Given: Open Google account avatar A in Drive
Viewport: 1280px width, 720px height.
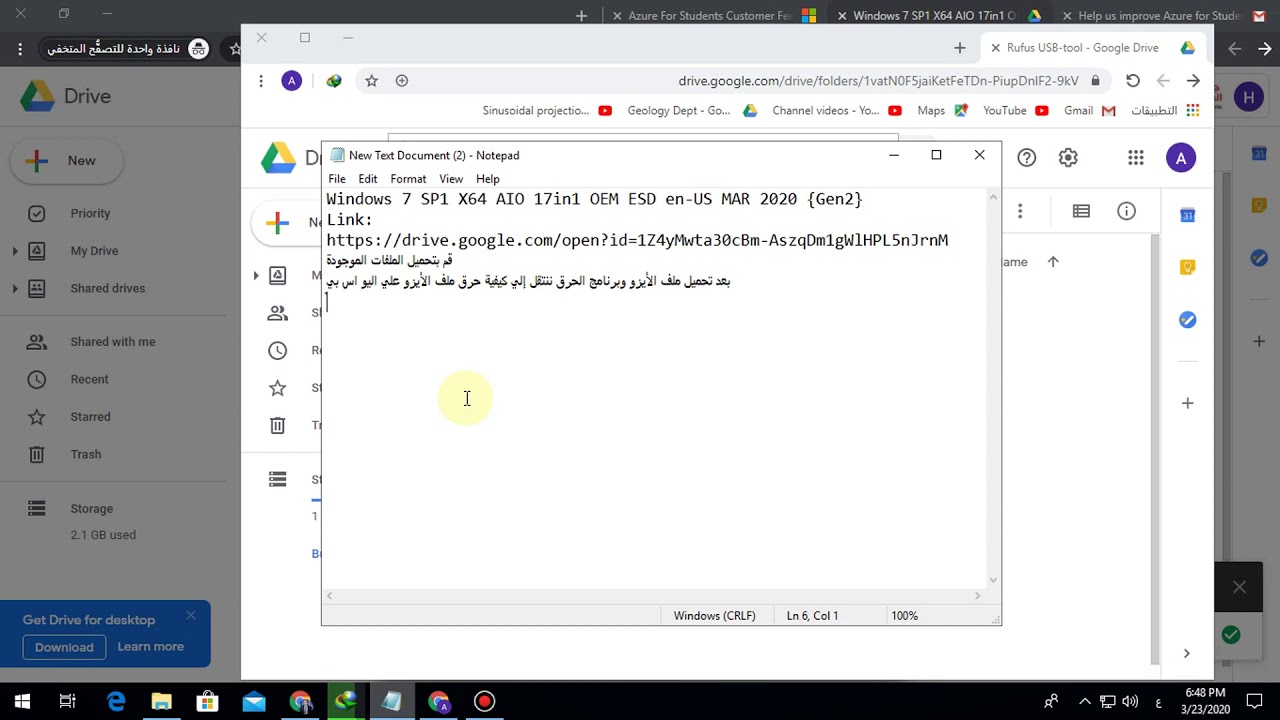Looking at the screenshot, I should click(1181, 158).
